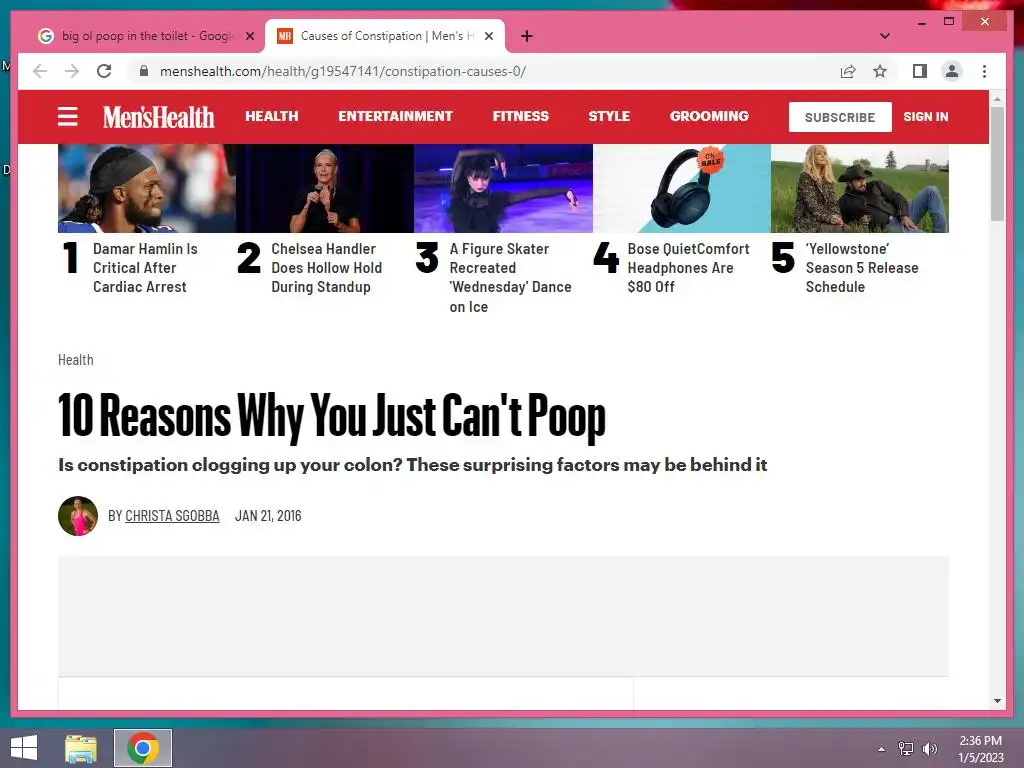The image size is (1024, 768).
Task: Open the ENTERTAINMENT nav section
Action: pyautogui.click(x=395, y=116)
